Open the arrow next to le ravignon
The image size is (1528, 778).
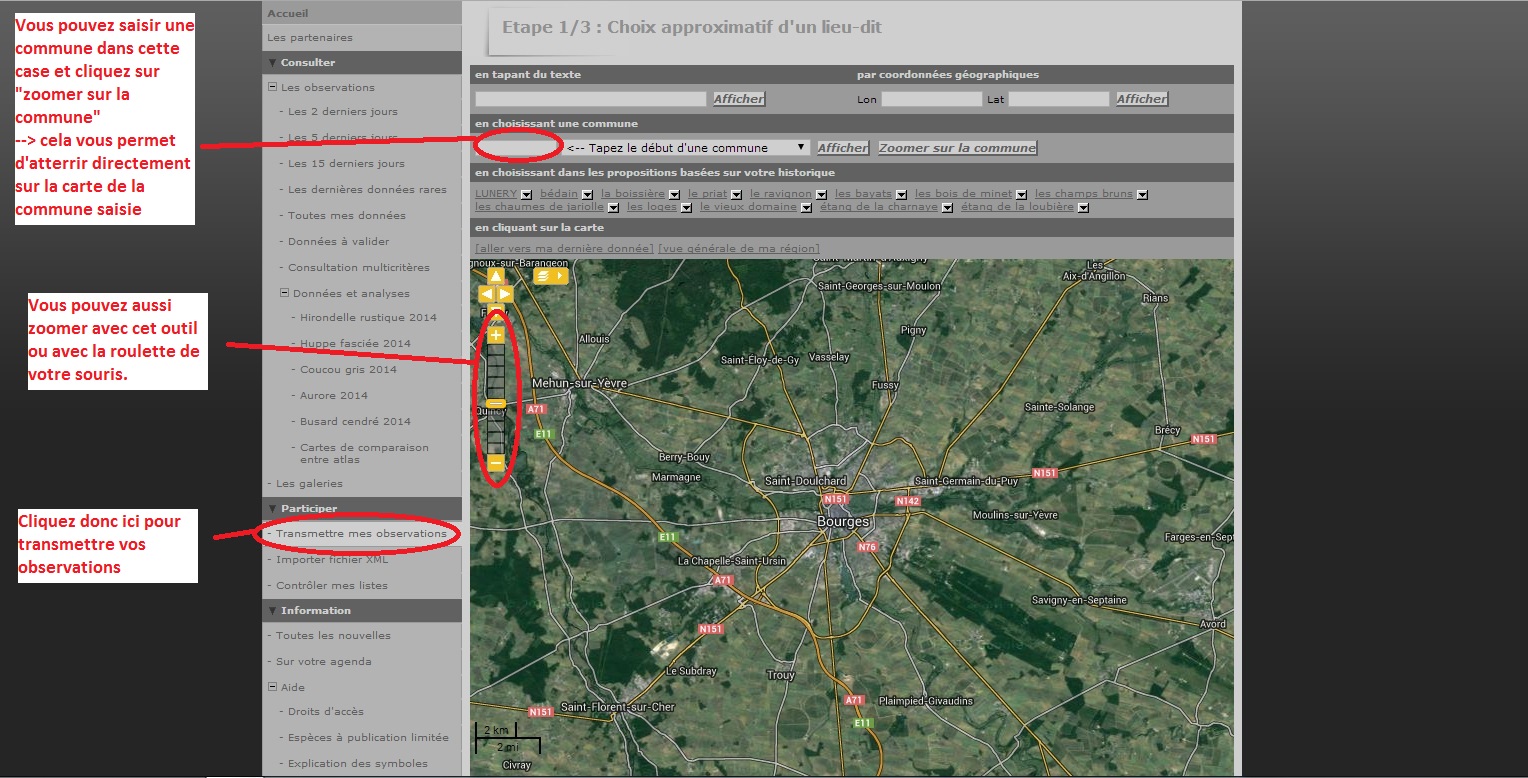point(821,195)
